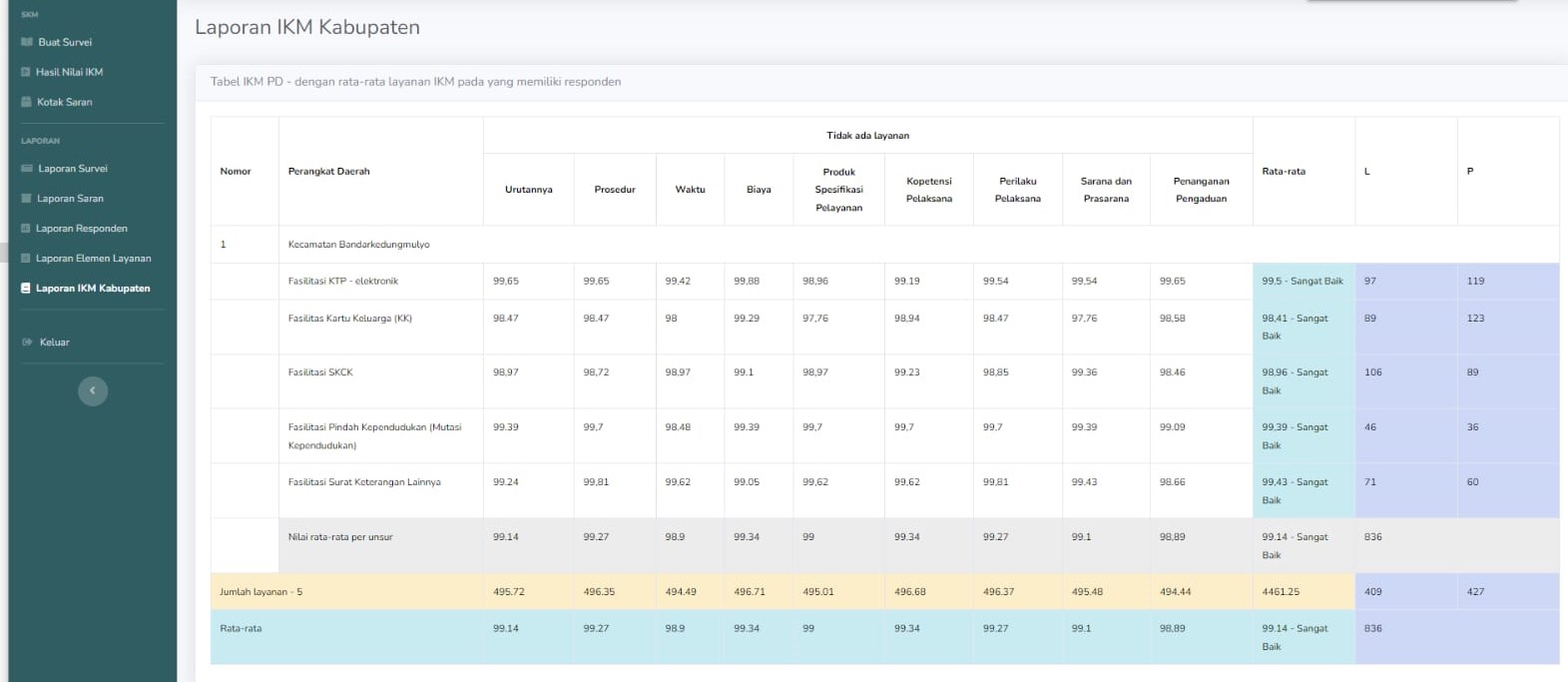The width and height of the screenshot is (1568, 682).
Task: Click the active Laporan IKM Kabupaten icon
Action: coord(27,289)
